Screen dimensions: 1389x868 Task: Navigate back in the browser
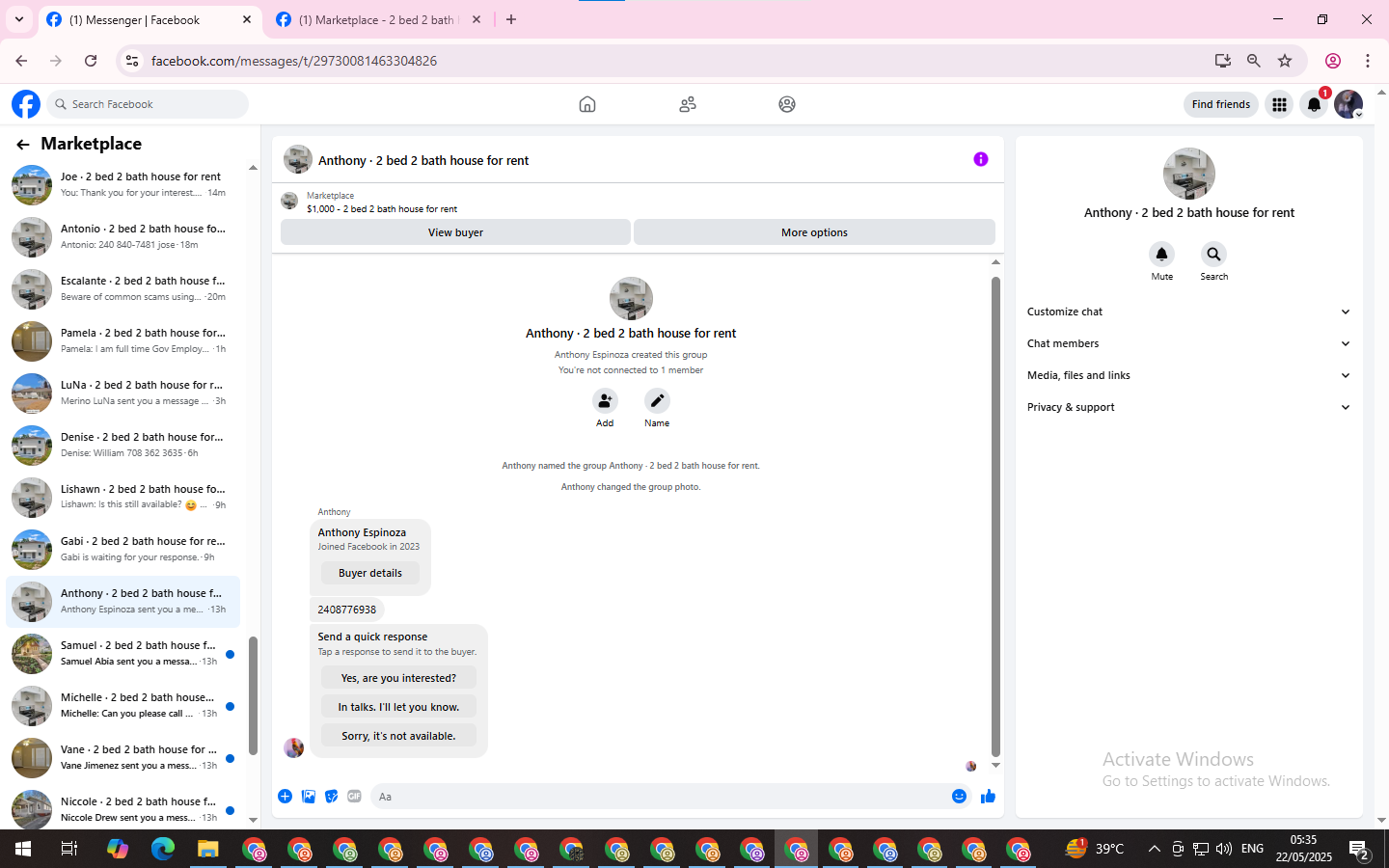(21, 61)
